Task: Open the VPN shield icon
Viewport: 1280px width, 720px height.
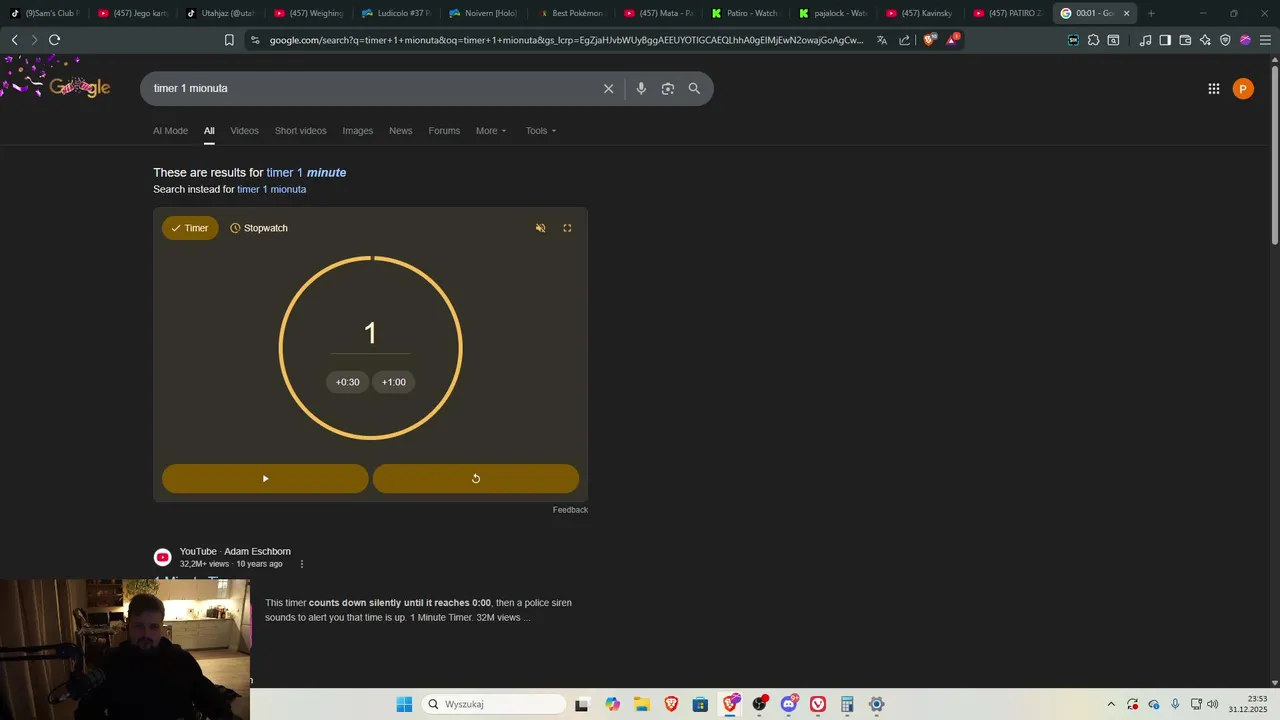Action: point(1225,40)
